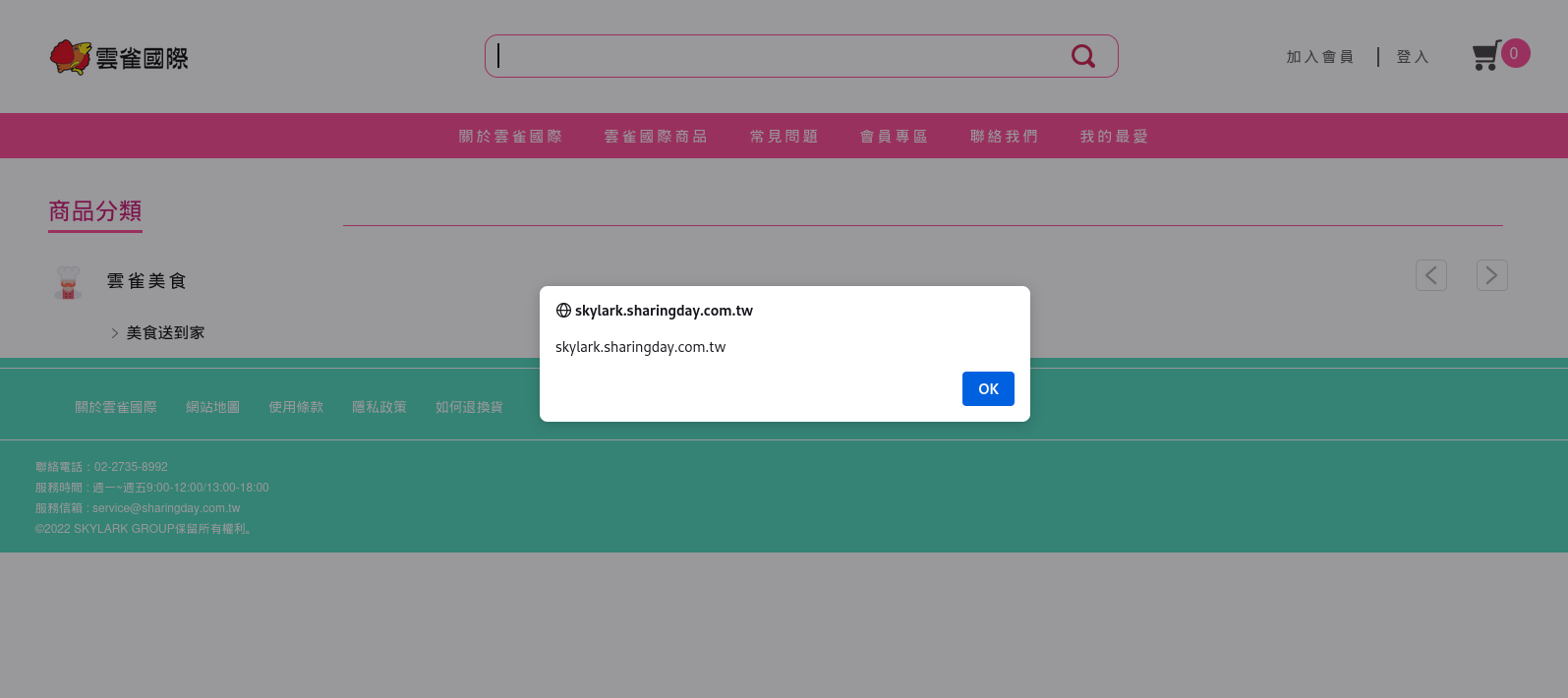This screenshot has width=1568, height=698.
Task: Open the shopping cart icon
Action: click(x=1486, y=55)
